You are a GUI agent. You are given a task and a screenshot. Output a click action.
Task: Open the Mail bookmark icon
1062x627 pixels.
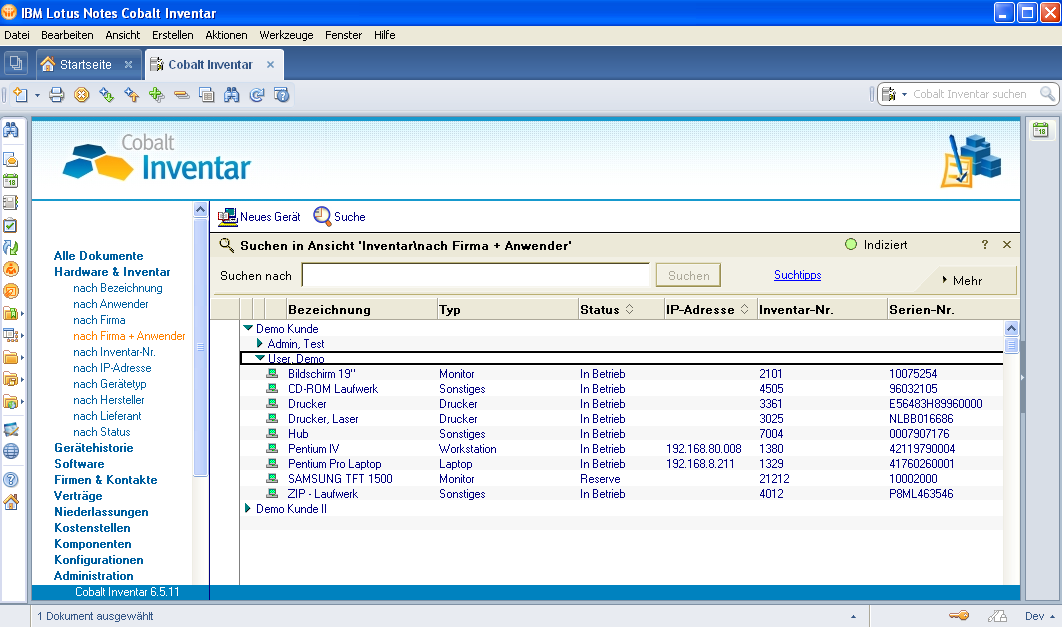11,159
